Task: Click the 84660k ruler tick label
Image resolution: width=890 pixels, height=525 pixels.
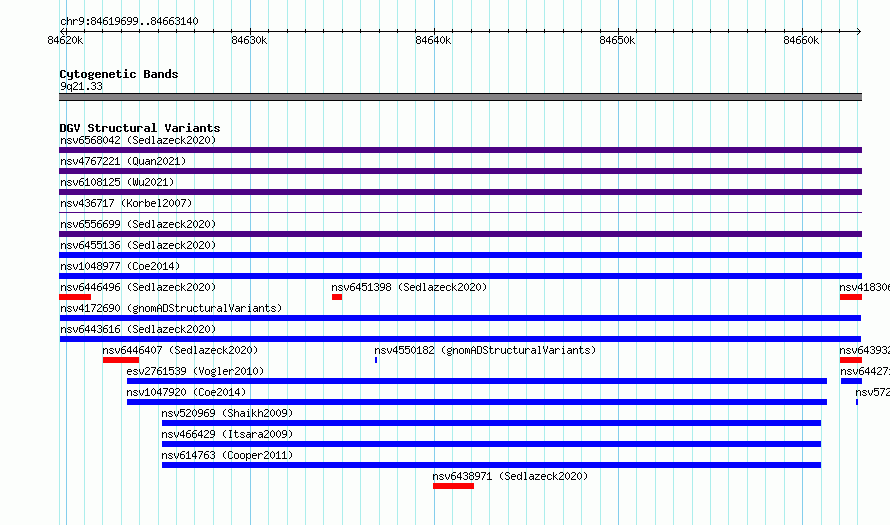Action: point(801,40)
